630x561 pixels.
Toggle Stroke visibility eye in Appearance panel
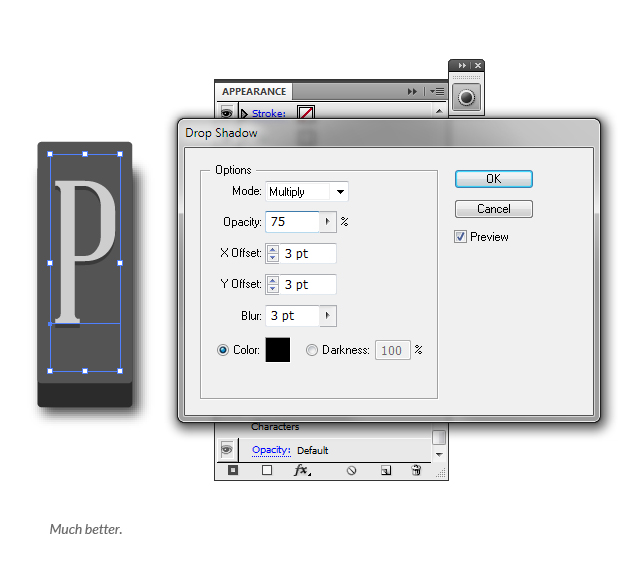coord(227,113)
